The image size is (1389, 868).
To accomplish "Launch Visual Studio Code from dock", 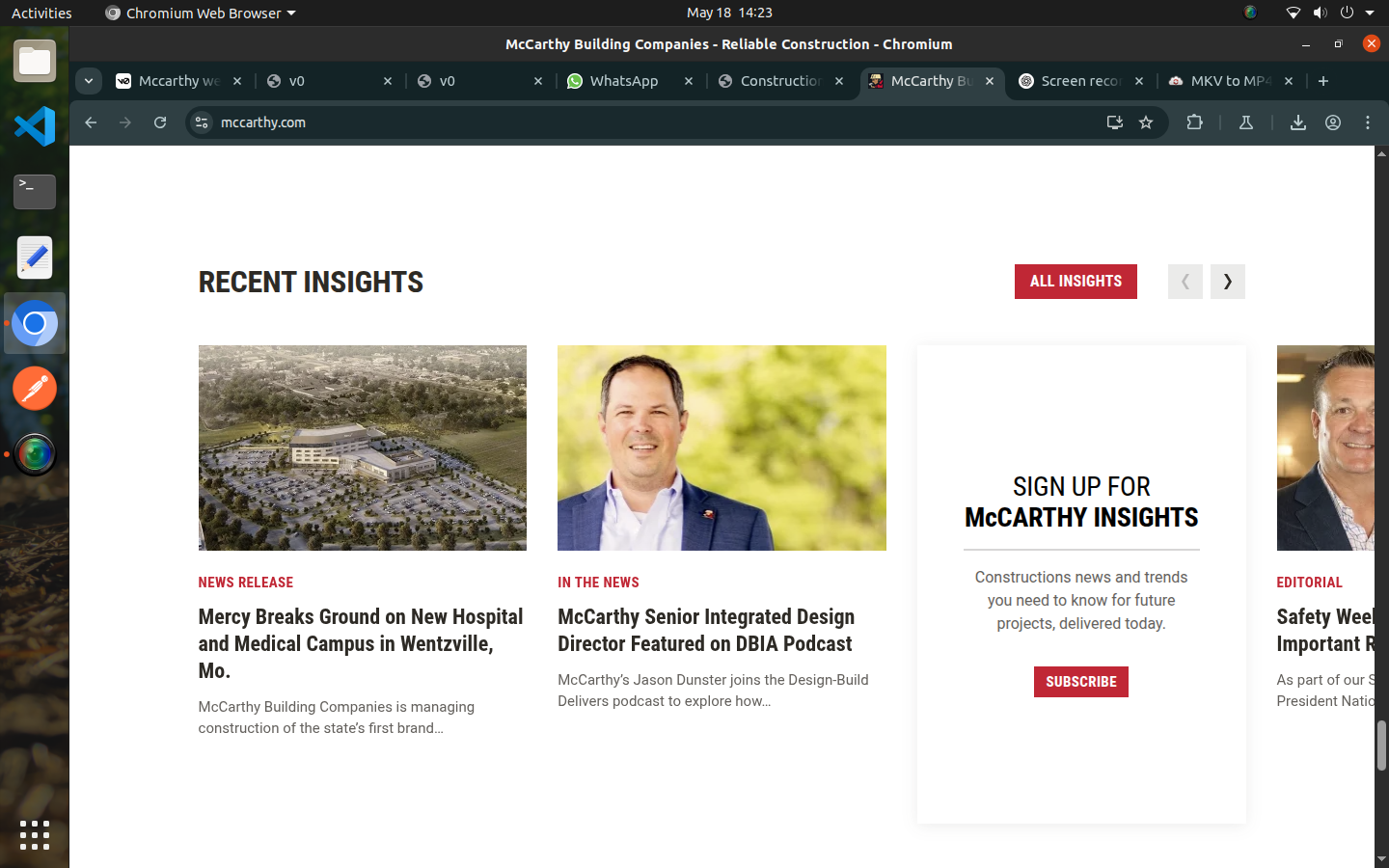I will 35,126.
